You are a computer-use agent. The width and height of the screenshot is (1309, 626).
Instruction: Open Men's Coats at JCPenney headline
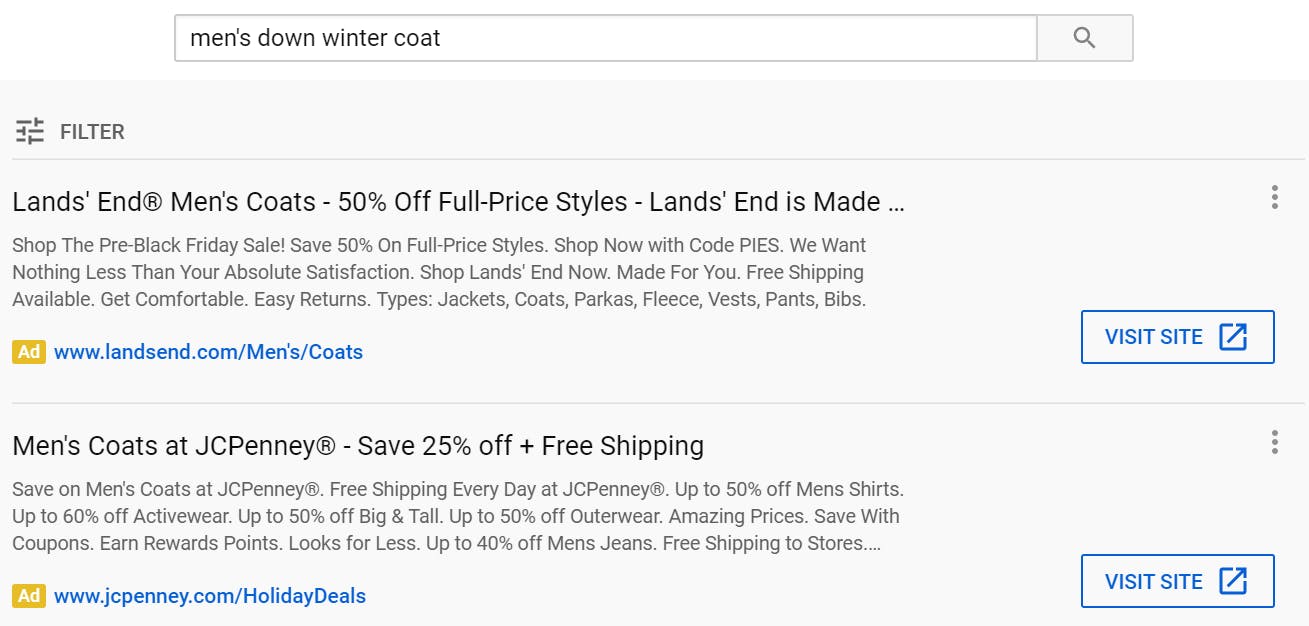358,446
